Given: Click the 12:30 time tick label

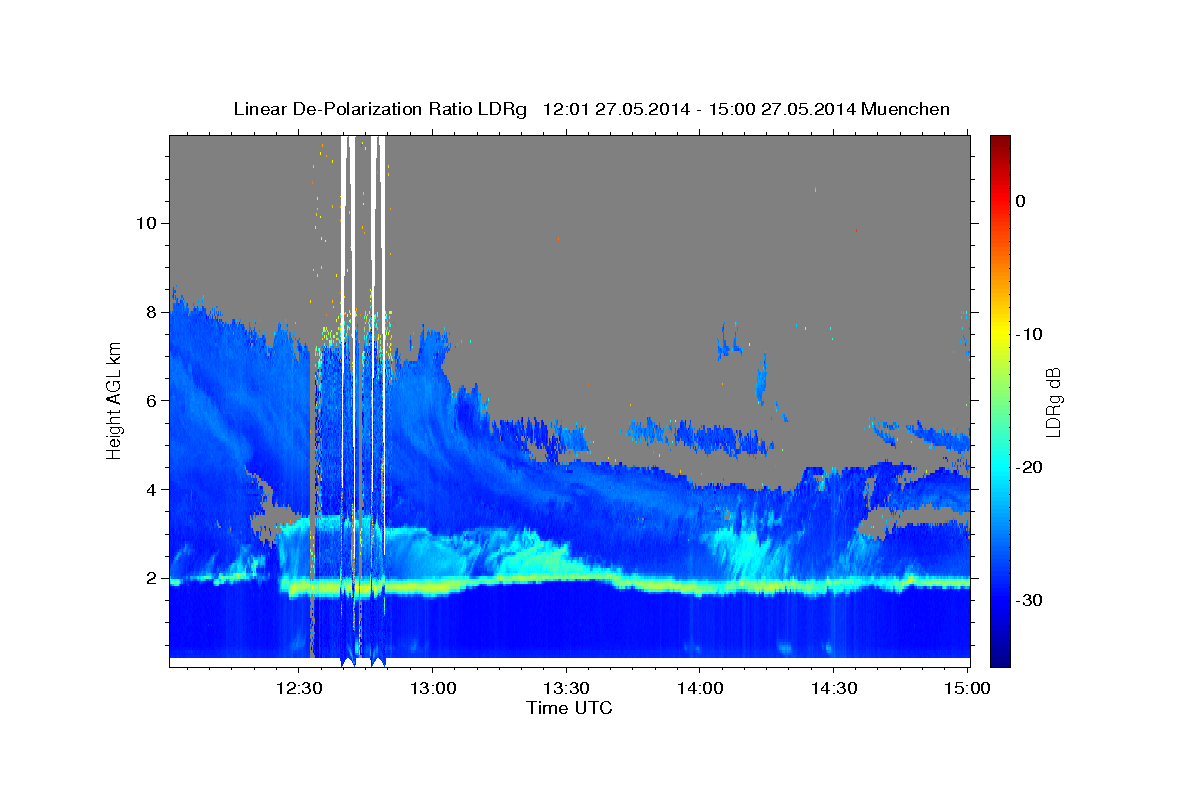Looking at the screenshot, I should coord(299,688).
